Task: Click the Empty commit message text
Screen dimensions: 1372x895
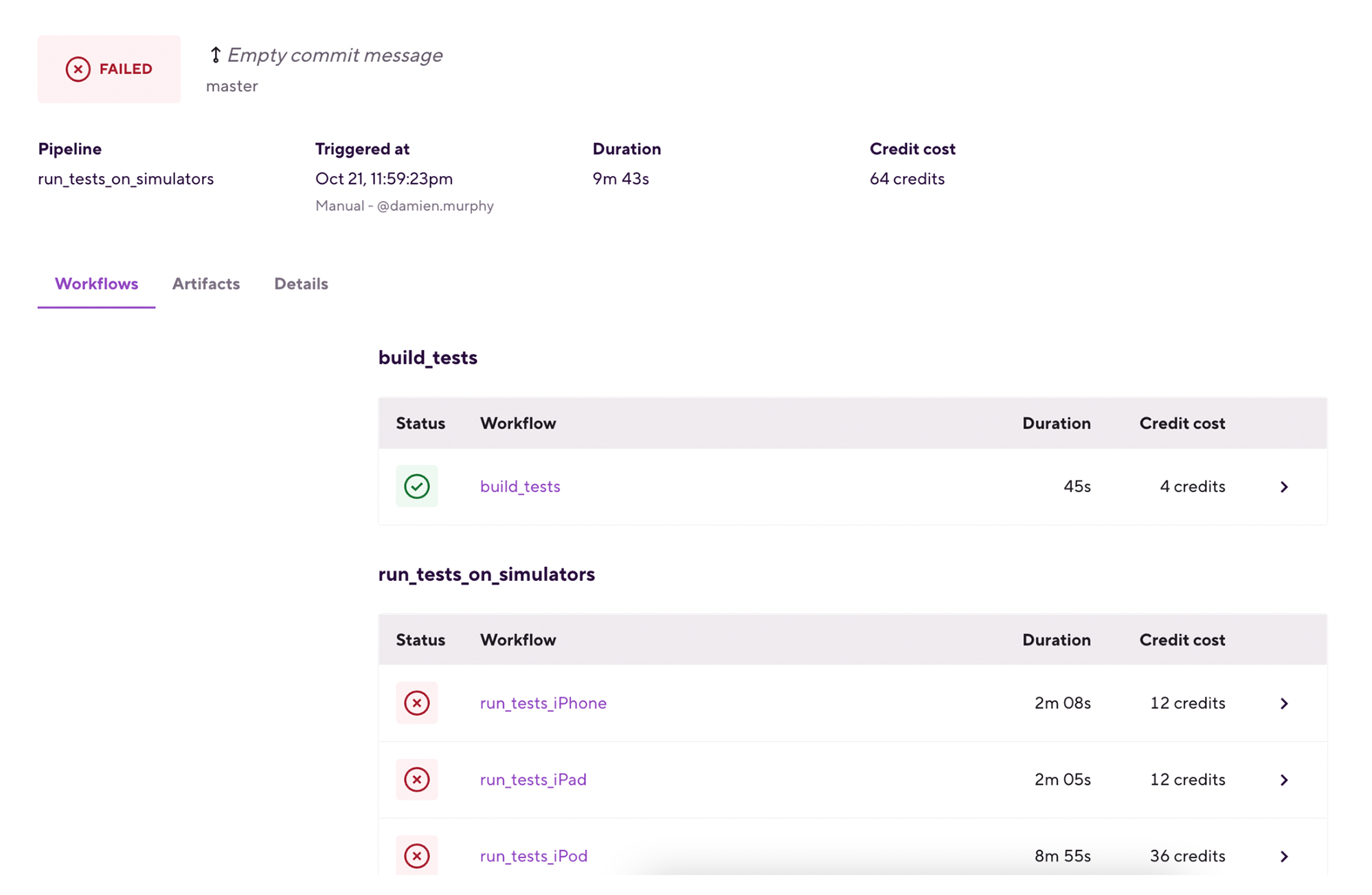Action: (335, 55)
